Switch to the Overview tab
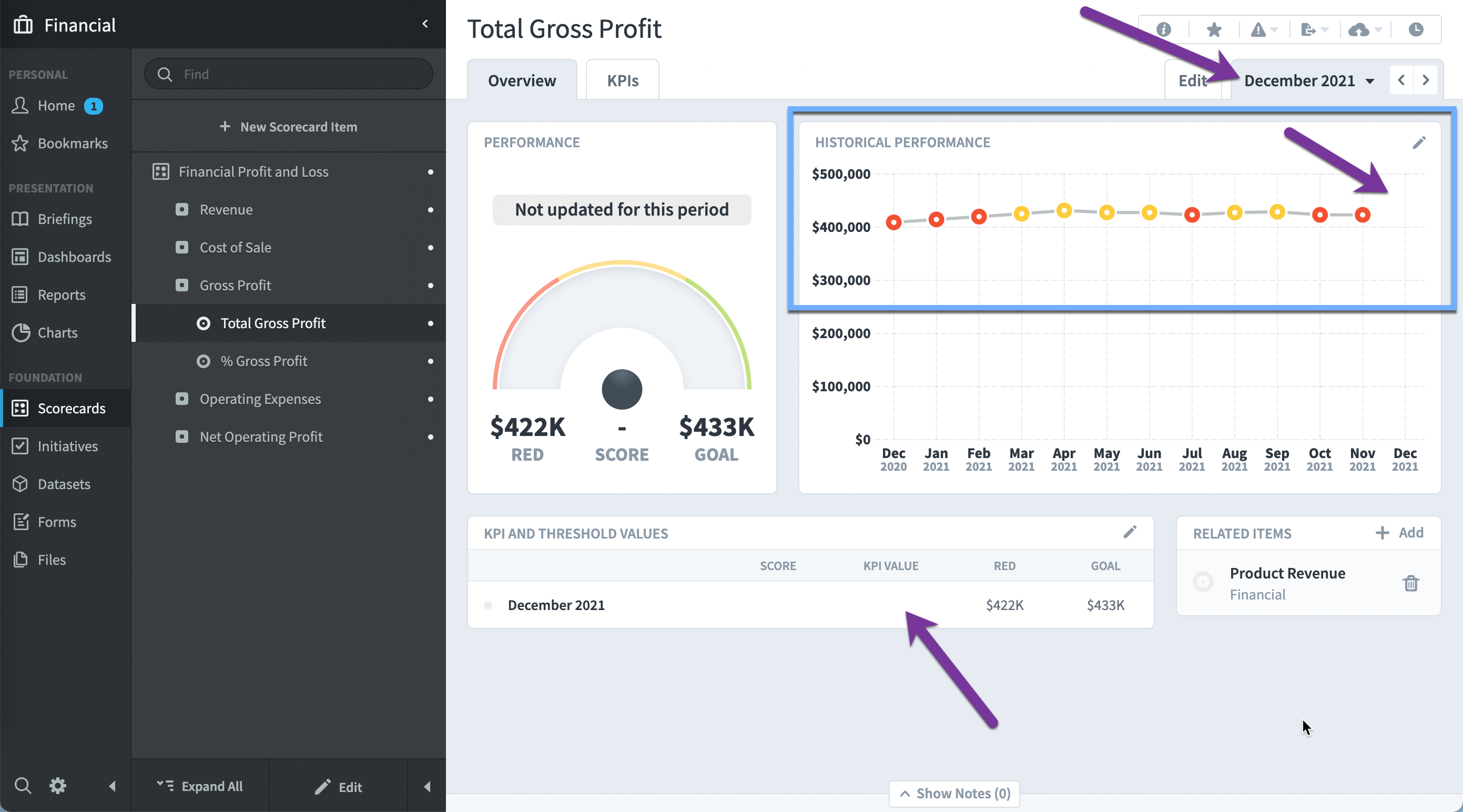The height and width of the screenshot is (812, 1463). [522, 80]
